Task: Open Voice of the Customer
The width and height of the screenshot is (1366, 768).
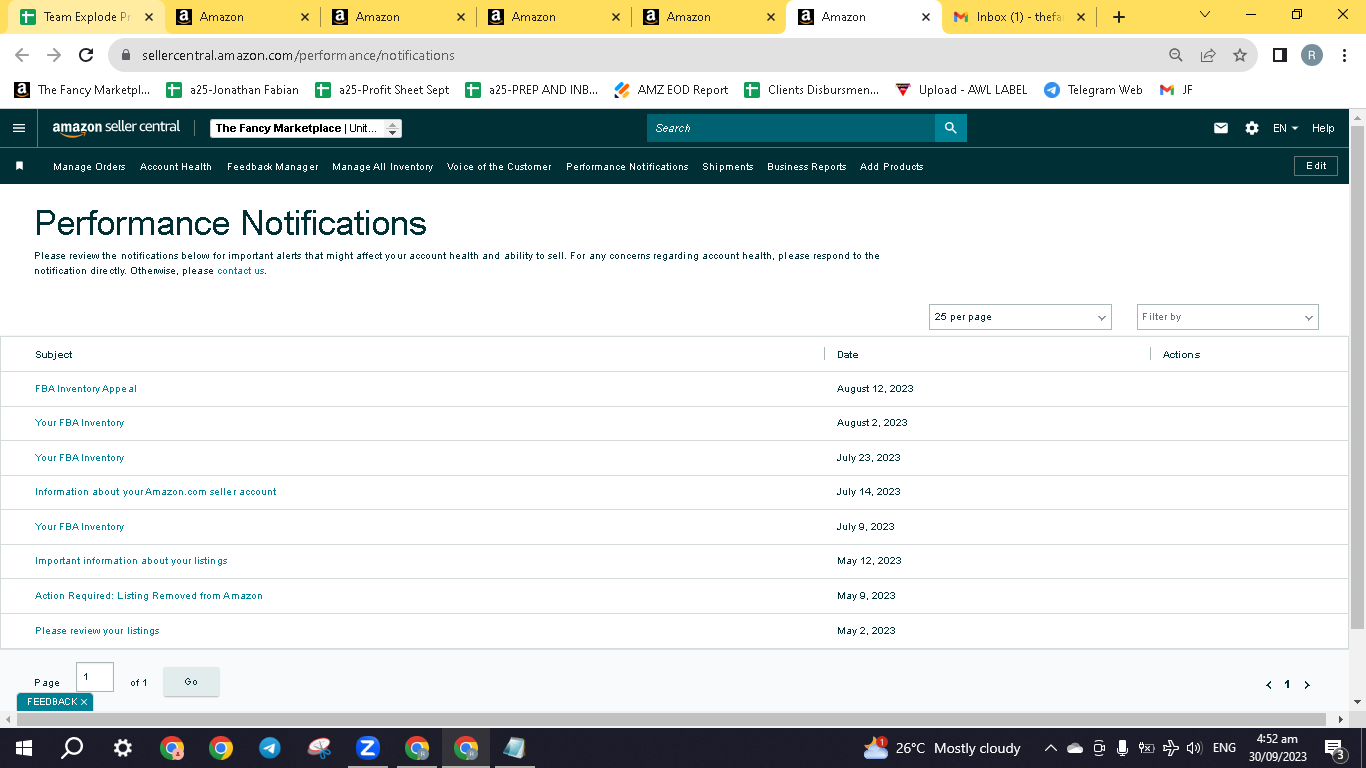Action: coord(499,167)
